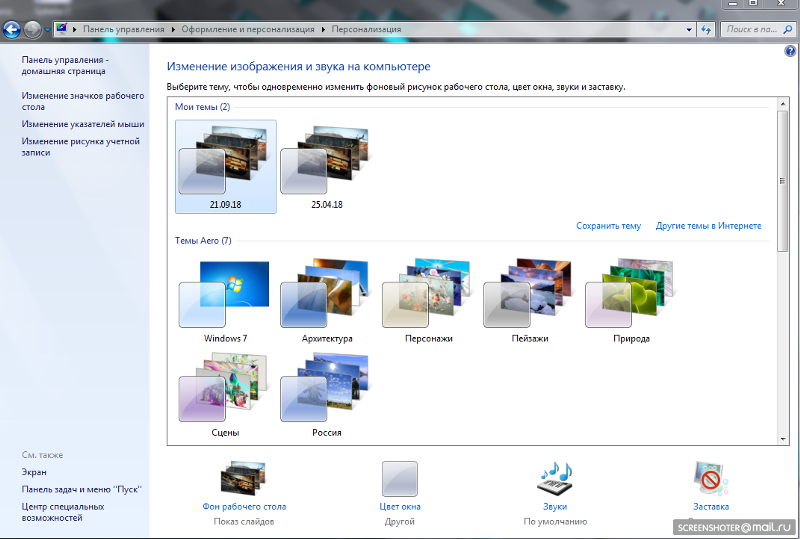Click the Forward navigation arrow button

coord(33,30)
